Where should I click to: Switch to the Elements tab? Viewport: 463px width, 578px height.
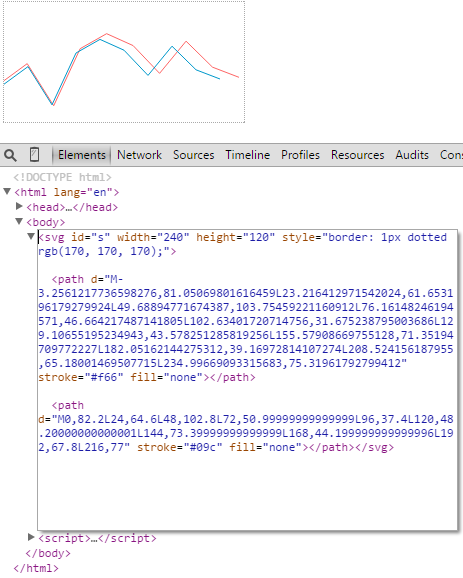point(82,155)
